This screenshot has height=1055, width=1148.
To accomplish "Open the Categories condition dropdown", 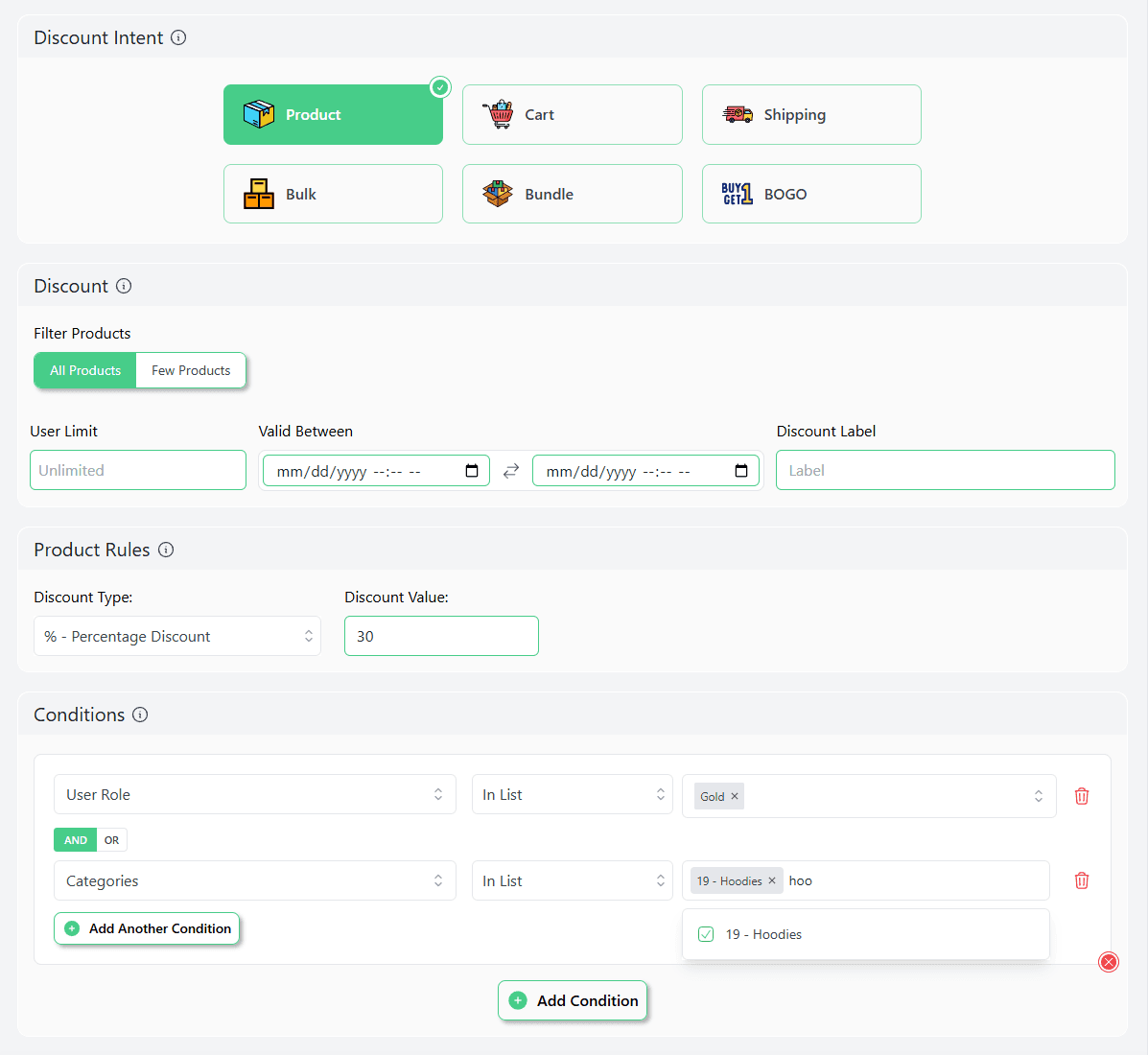I will [255, 880].
